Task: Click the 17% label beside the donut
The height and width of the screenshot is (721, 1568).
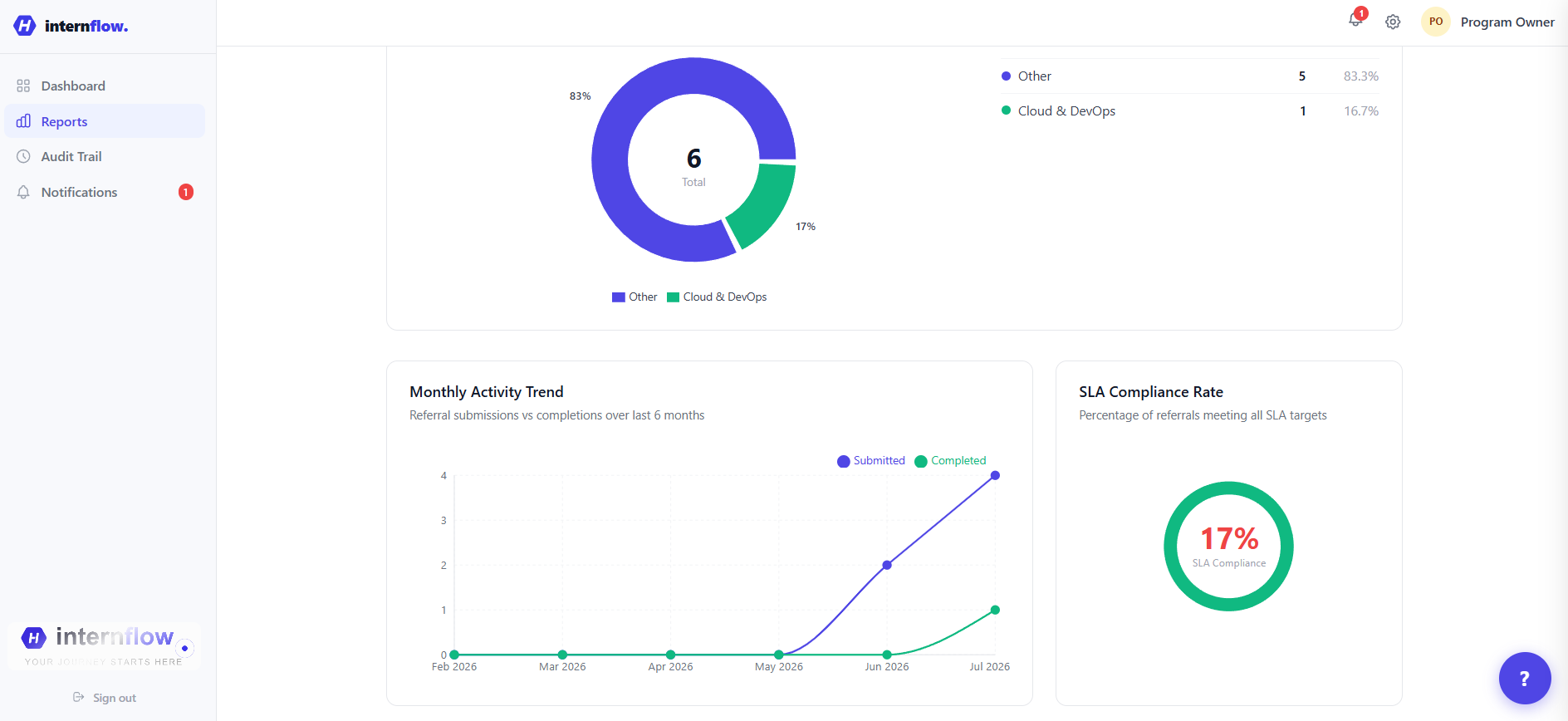Action: (x=806, y=227)
